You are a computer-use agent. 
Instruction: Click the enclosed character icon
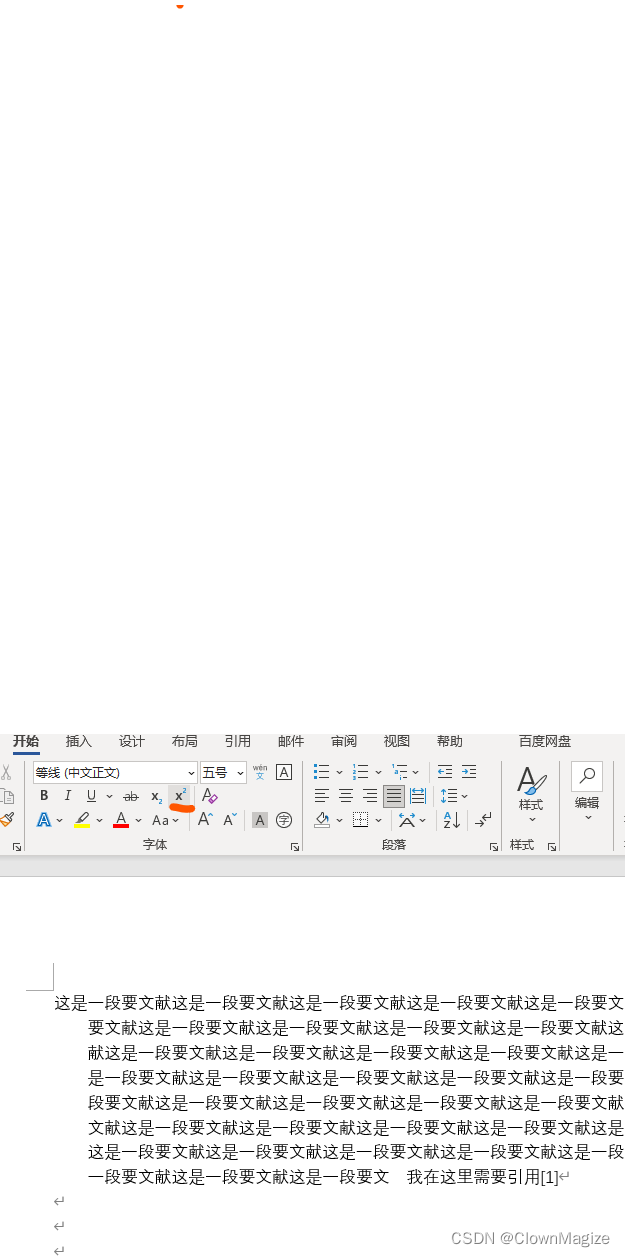[284, 820]
